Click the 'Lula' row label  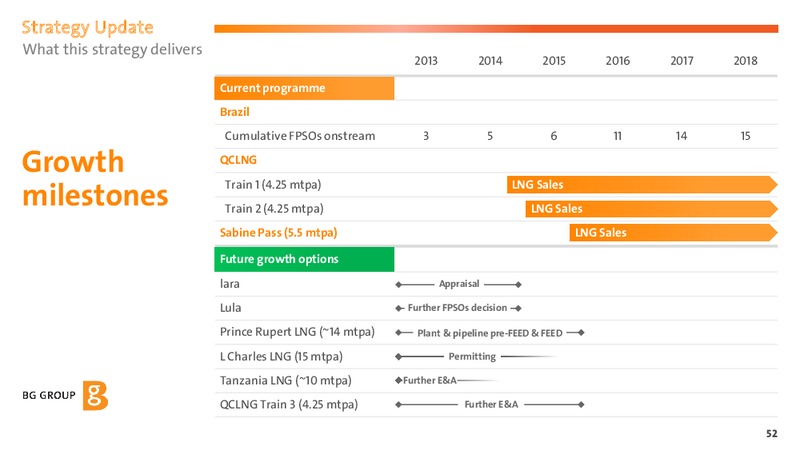[x=231, y=308]
